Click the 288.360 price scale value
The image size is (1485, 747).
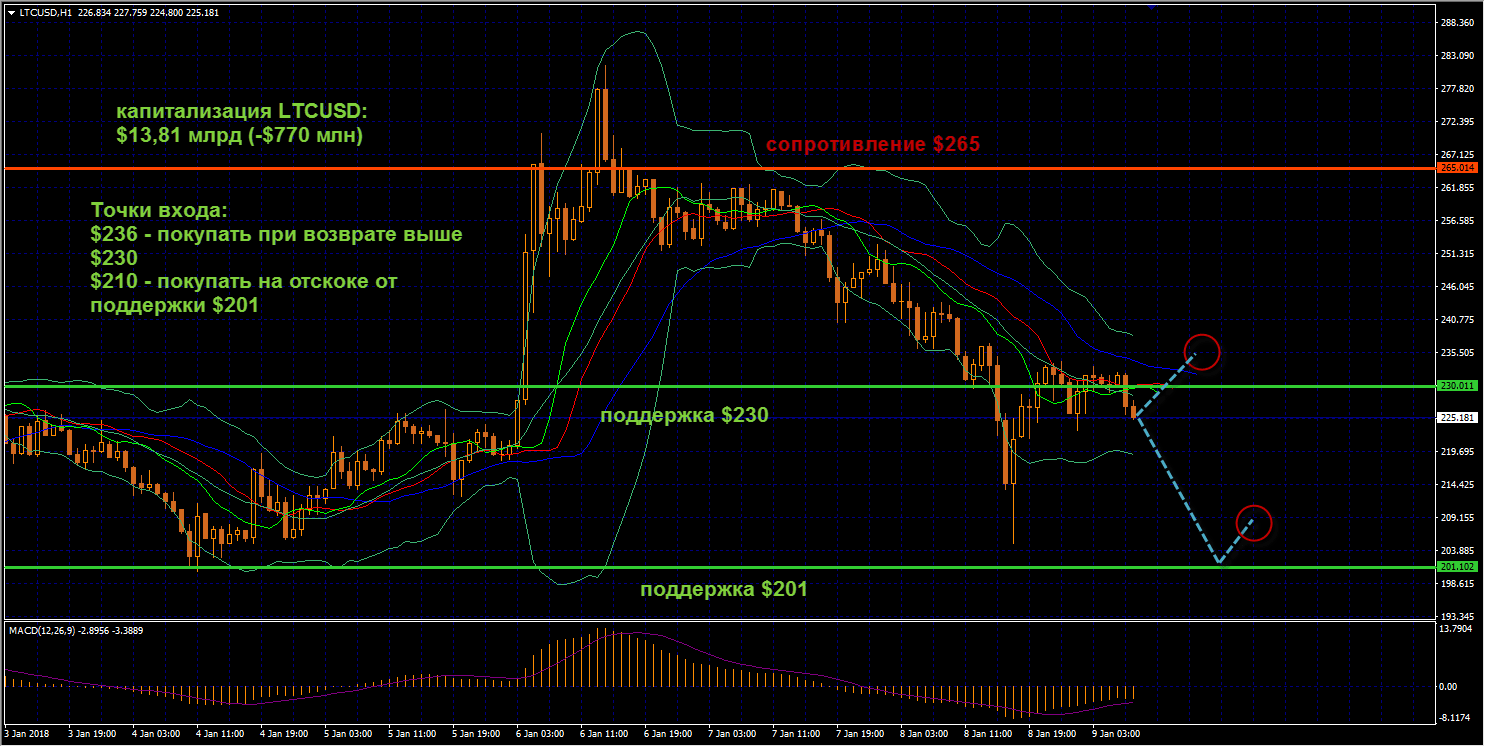1455,23
